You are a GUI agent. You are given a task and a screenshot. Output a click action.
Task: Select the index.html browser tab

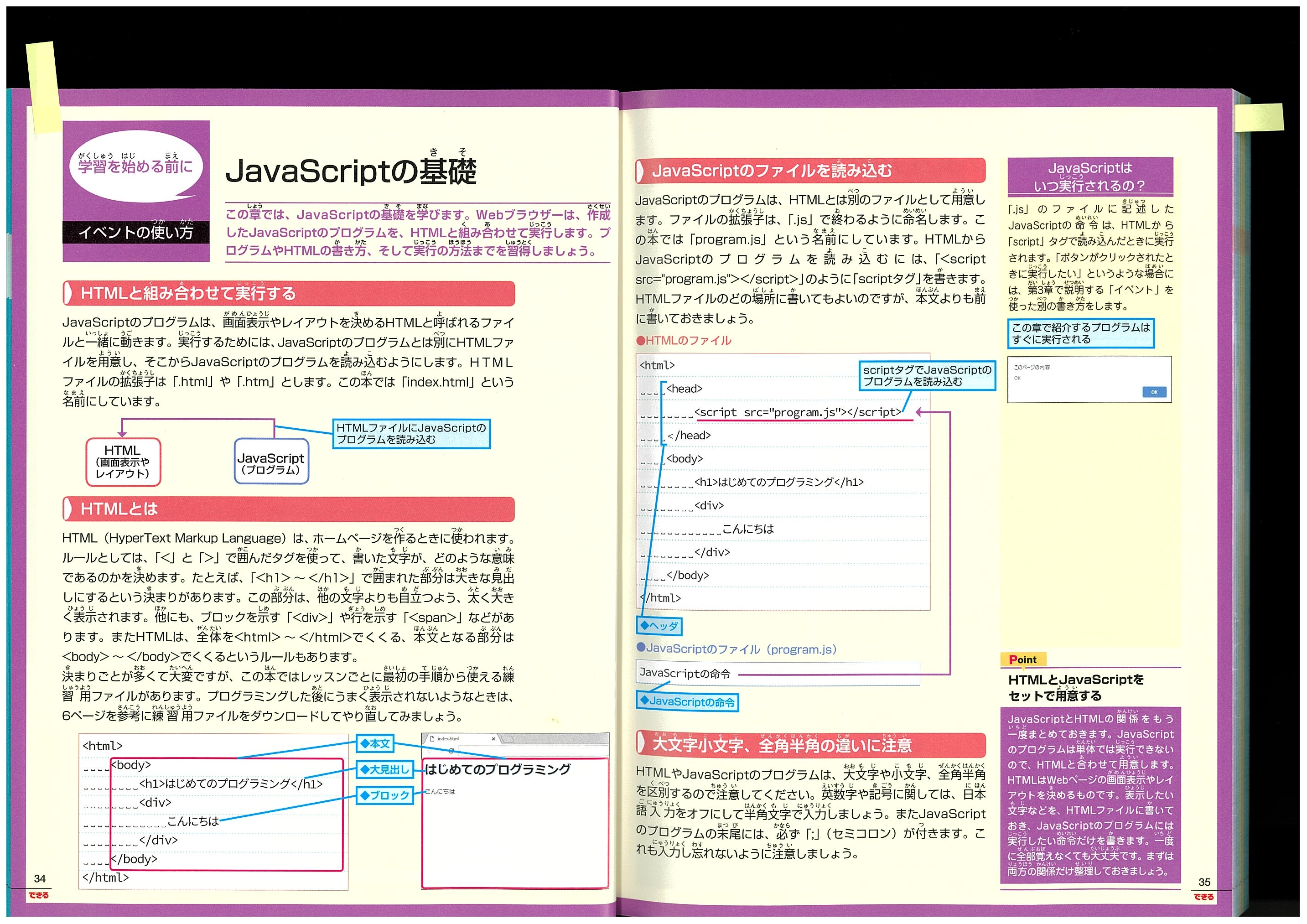click(462, 739)
